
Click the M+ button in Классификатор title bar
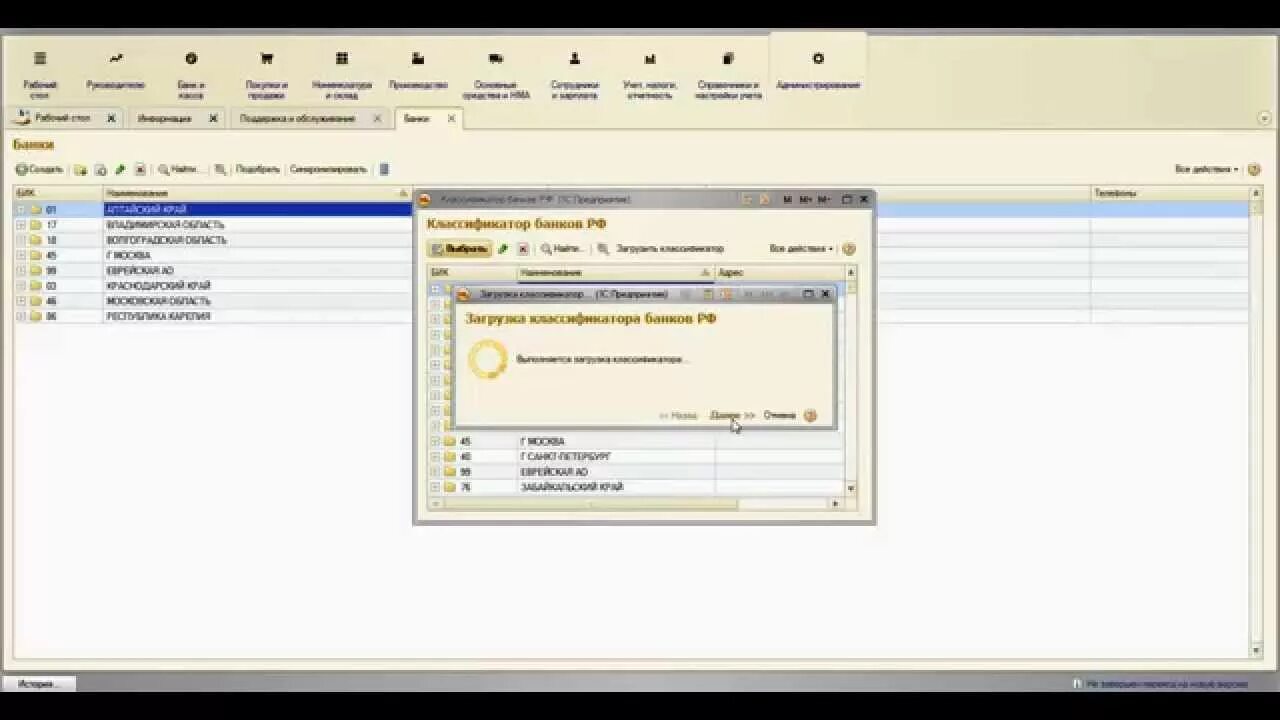tap(805, 200)
